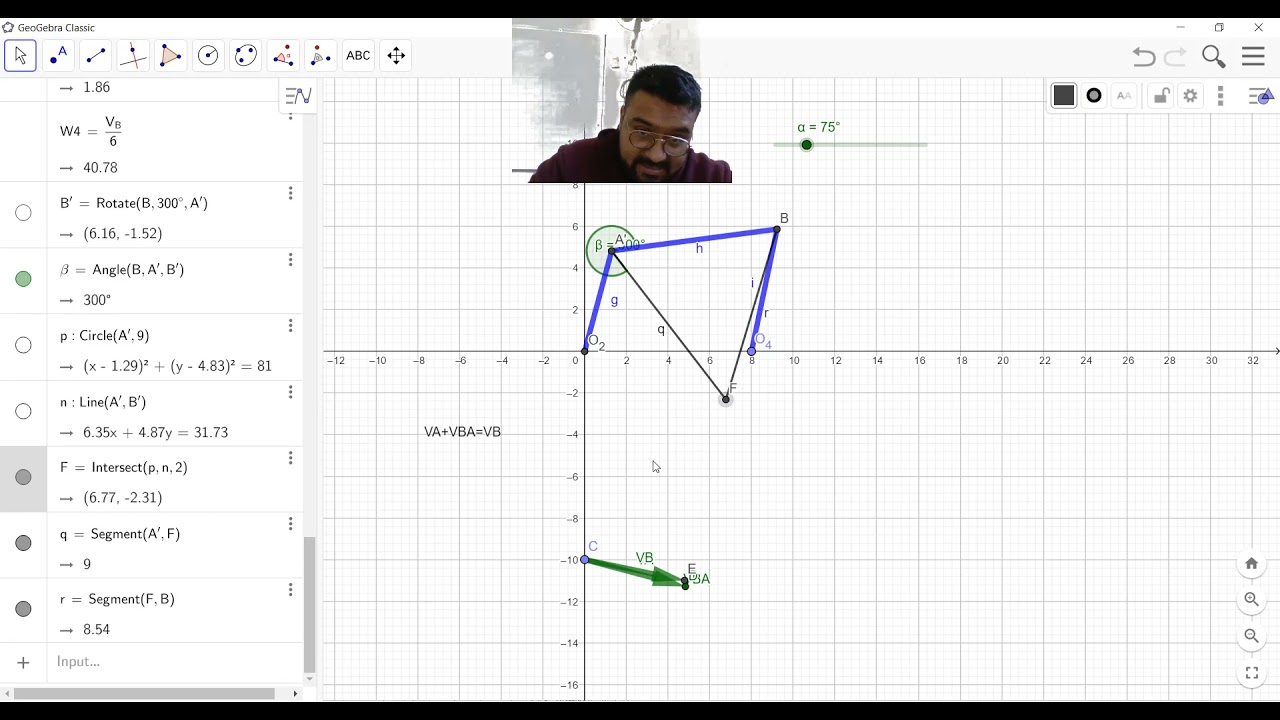
Task: Click the (6.77, -2.31) coordinate value
Action: (123, 498)
